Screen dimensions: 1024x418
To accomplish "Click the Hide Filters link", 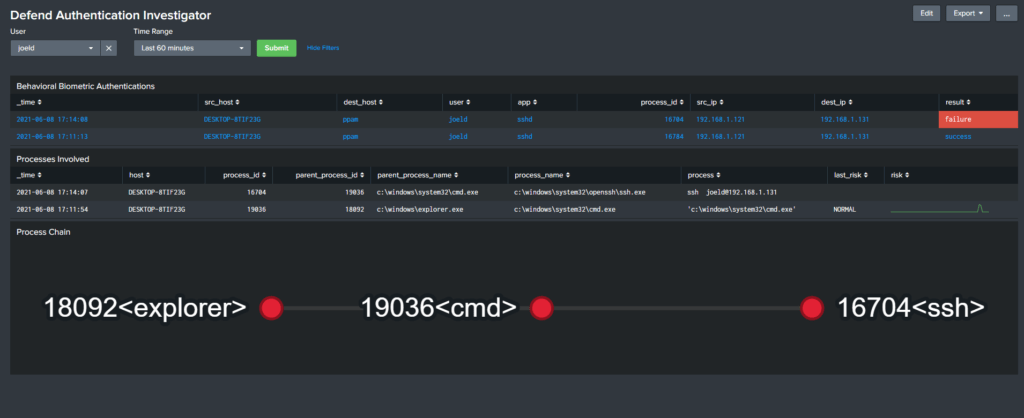I will pos(323,48).
